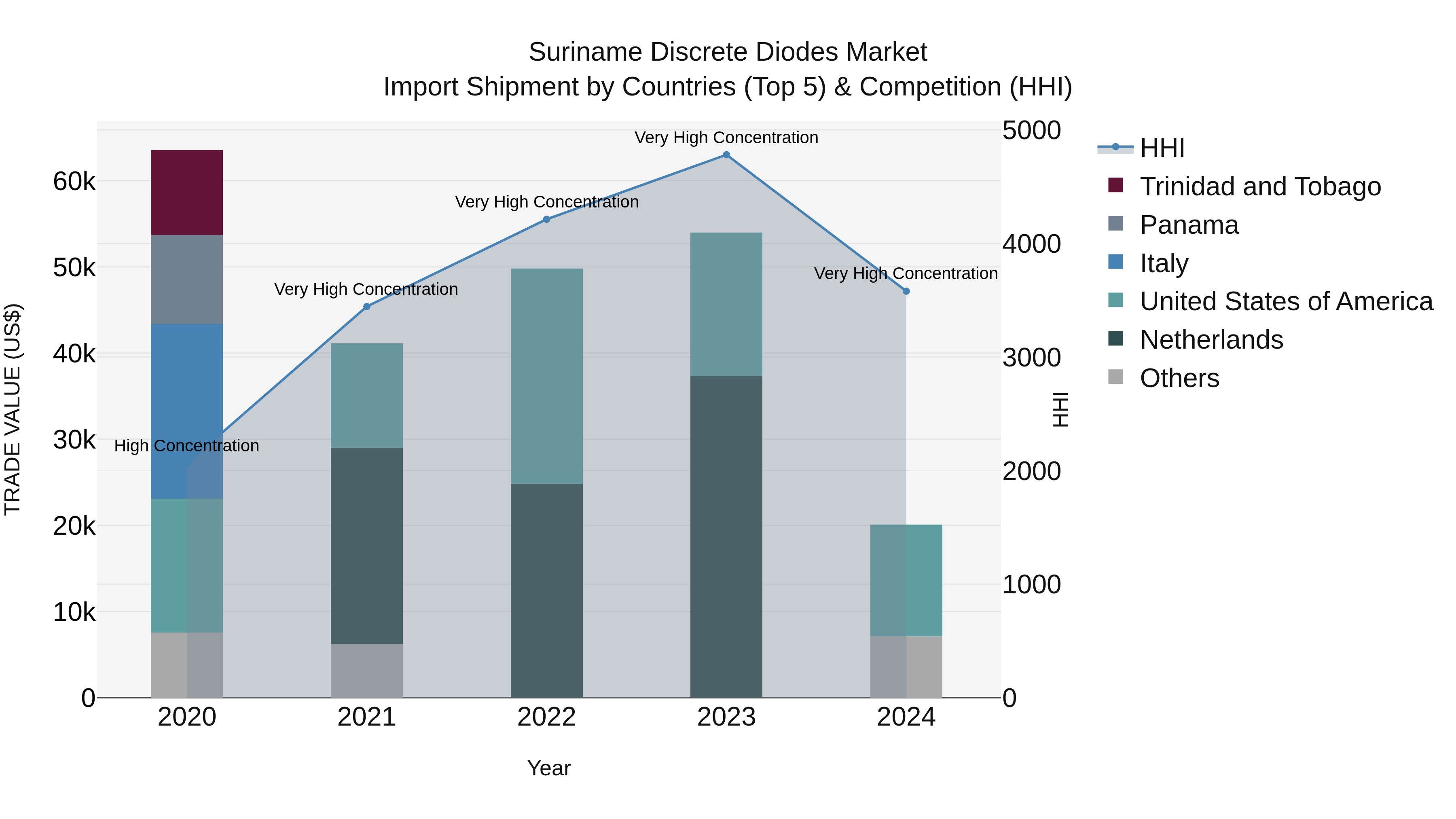Click the 5000 HHI axis tick label
Viewport: 1456px width, 819px height.
(1032, 131)
